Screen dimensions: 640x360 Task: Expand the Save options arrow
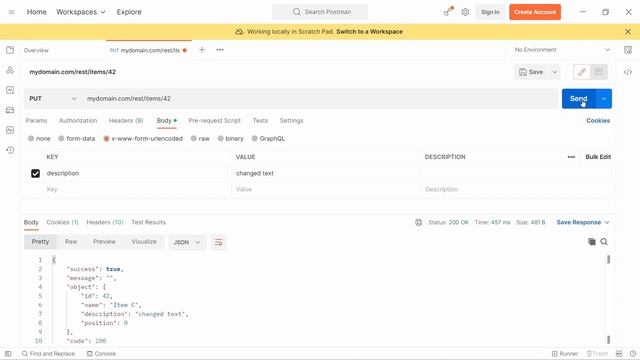click(x=554, y=72)
